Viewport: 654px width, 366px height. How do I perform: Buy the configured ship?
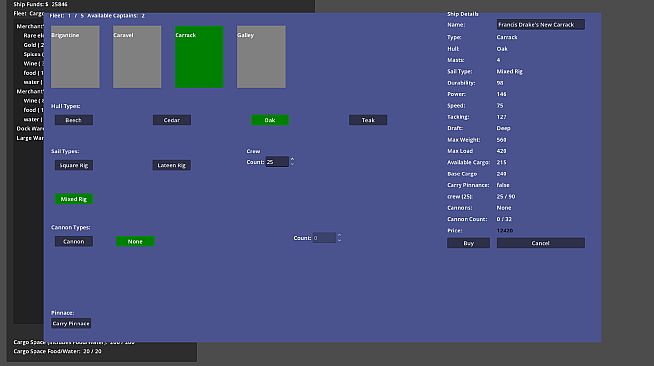click(468, 243)
